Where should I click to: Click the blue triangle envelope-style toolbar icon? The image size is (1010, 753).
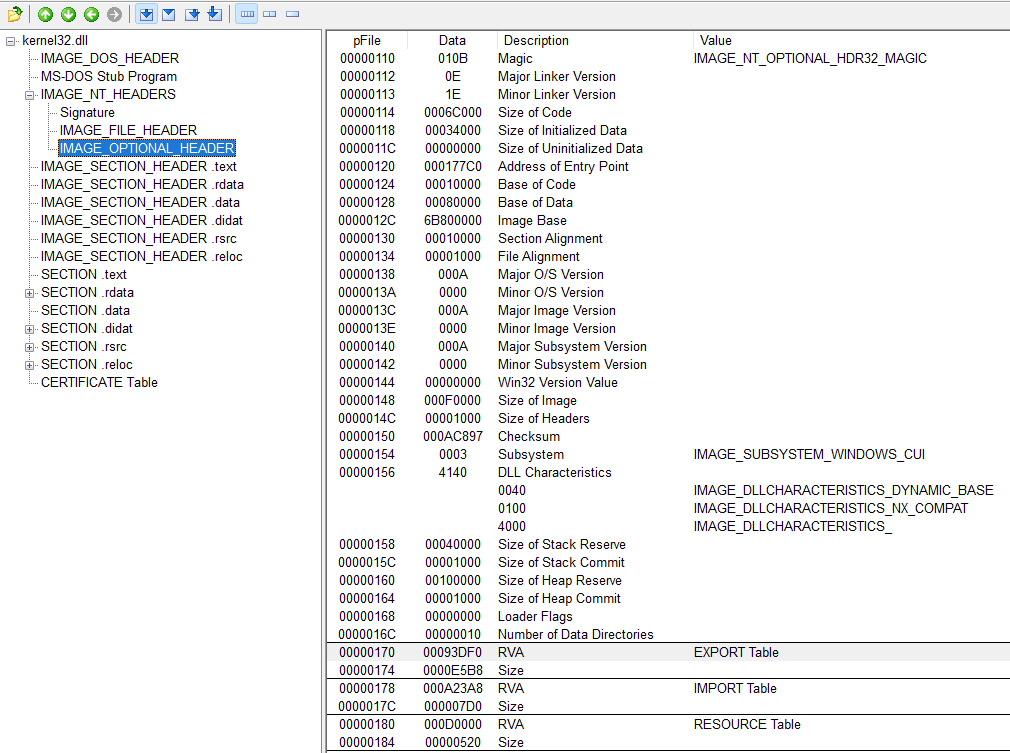[x=169, y=14]
